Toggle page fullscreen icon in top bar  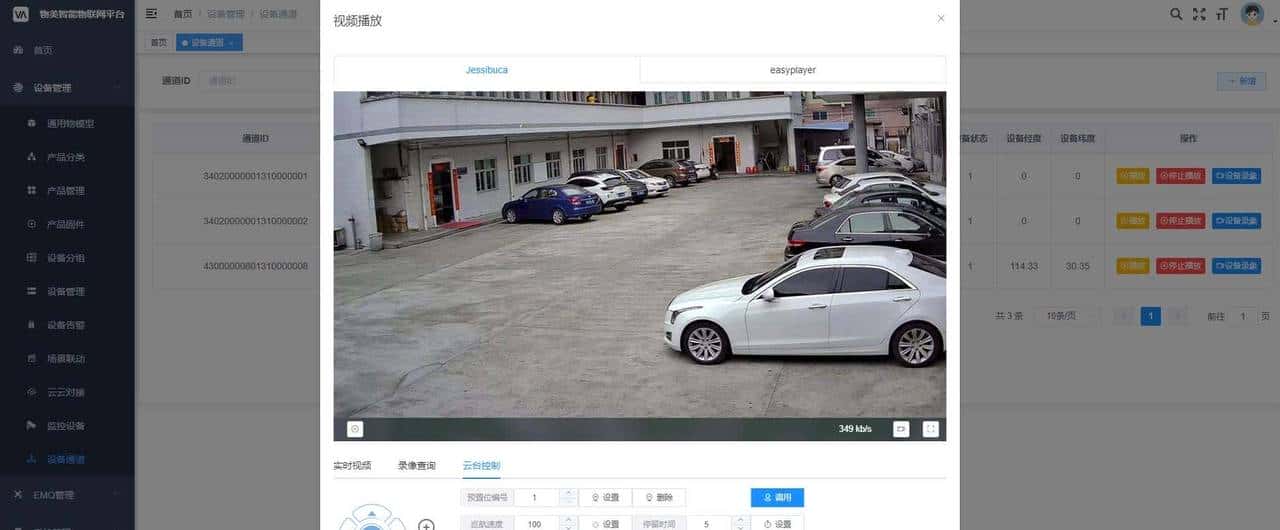1199,14
